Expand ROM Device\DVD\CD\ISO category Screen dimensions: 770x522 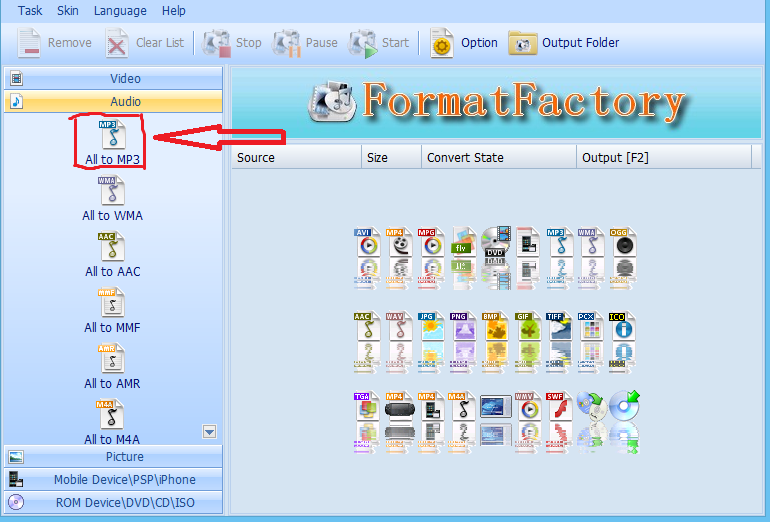(113, 502)
